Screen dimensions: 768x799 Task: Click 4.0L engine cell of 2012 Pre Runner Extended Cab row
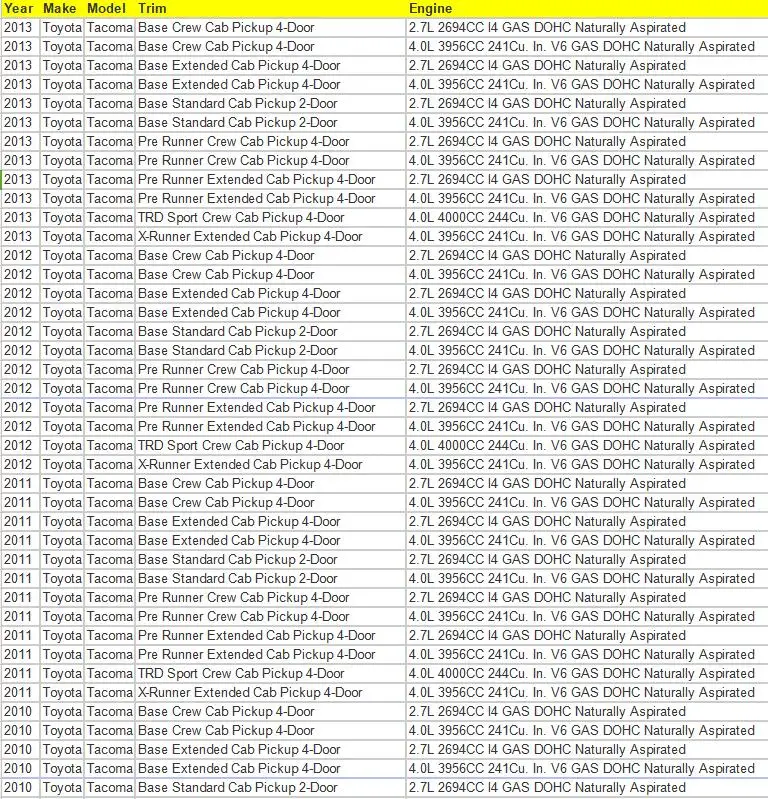pyautogui.click(x=587, y=427)
